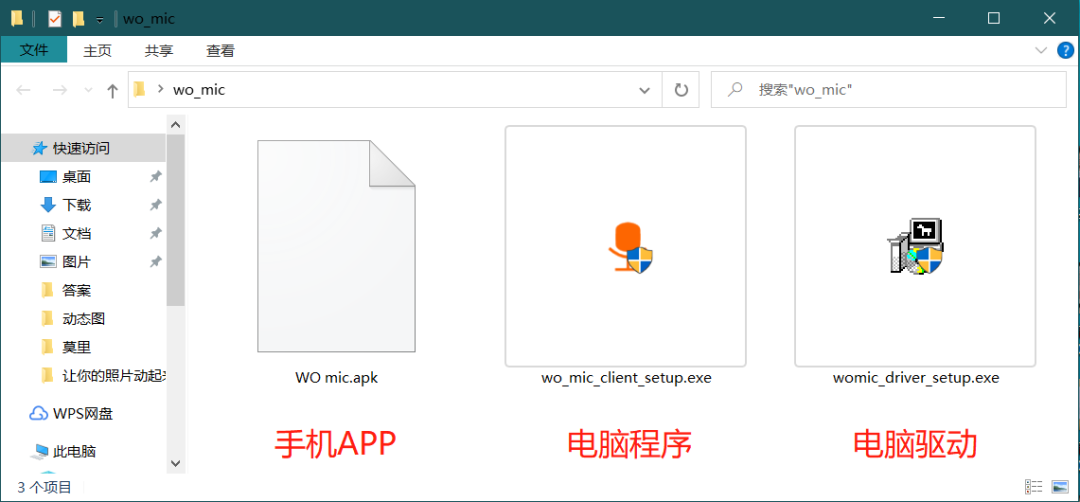The width and height of the screenshot is (1080, 502).
Task: Expand the address bar history dropdown
Action: tap(645, 90)
